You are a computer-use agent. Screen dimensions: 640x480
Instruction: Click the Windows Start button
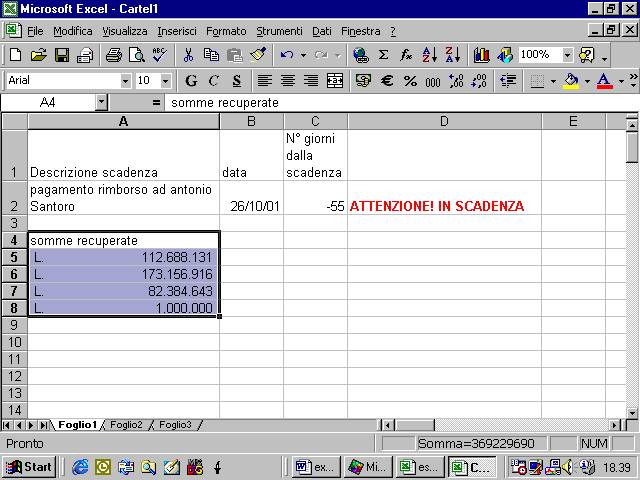tap(29, 467)
